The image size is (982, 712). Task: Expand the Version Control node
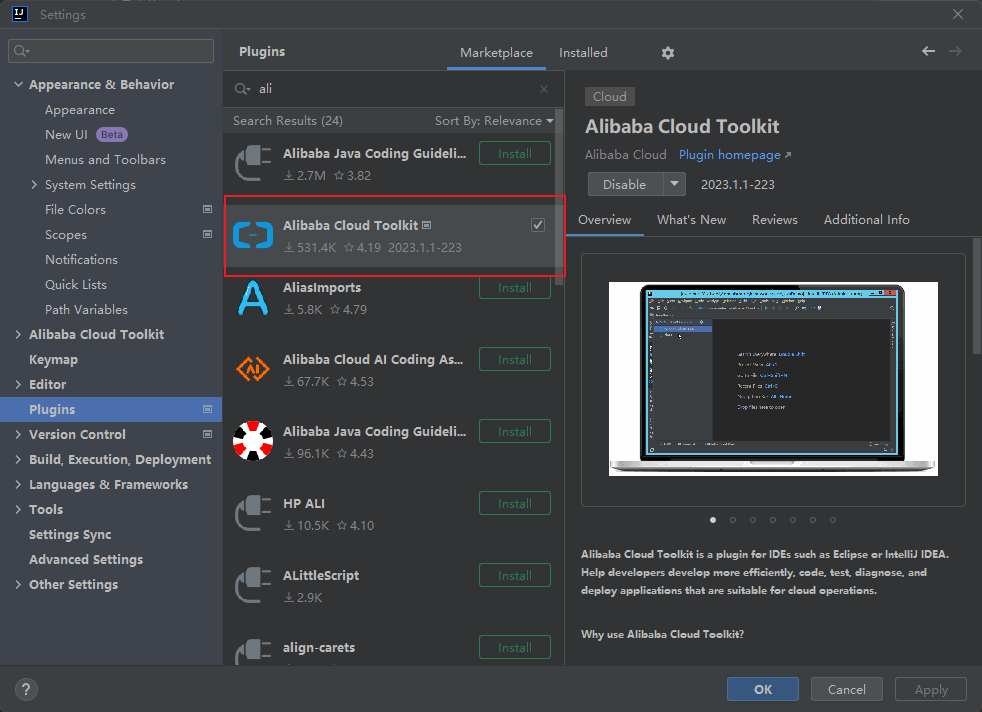(18, 434)
